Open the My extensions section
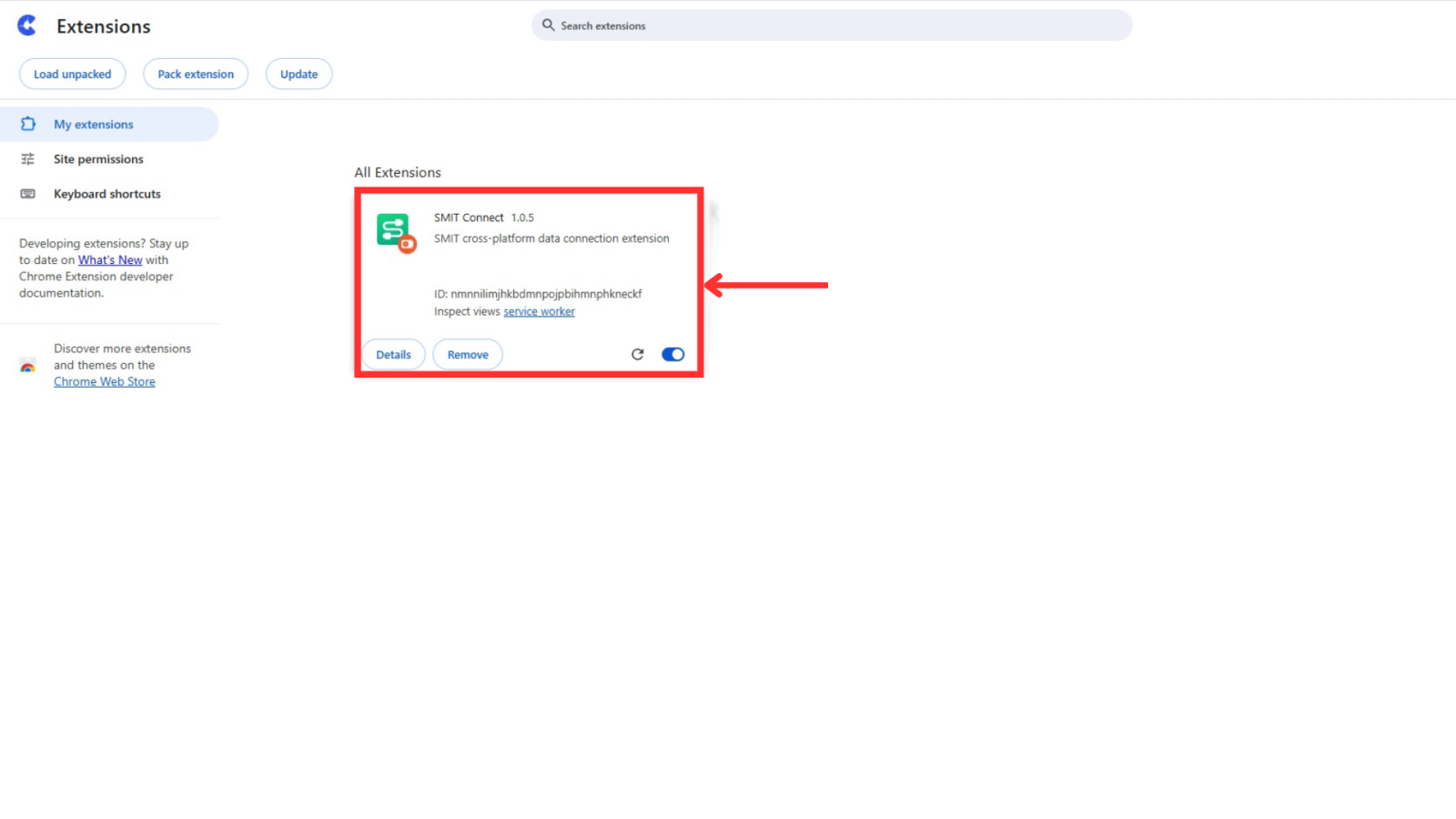The width and height of the screenshot is (1456, 819). pyautogui.click(x=94, y=125)
